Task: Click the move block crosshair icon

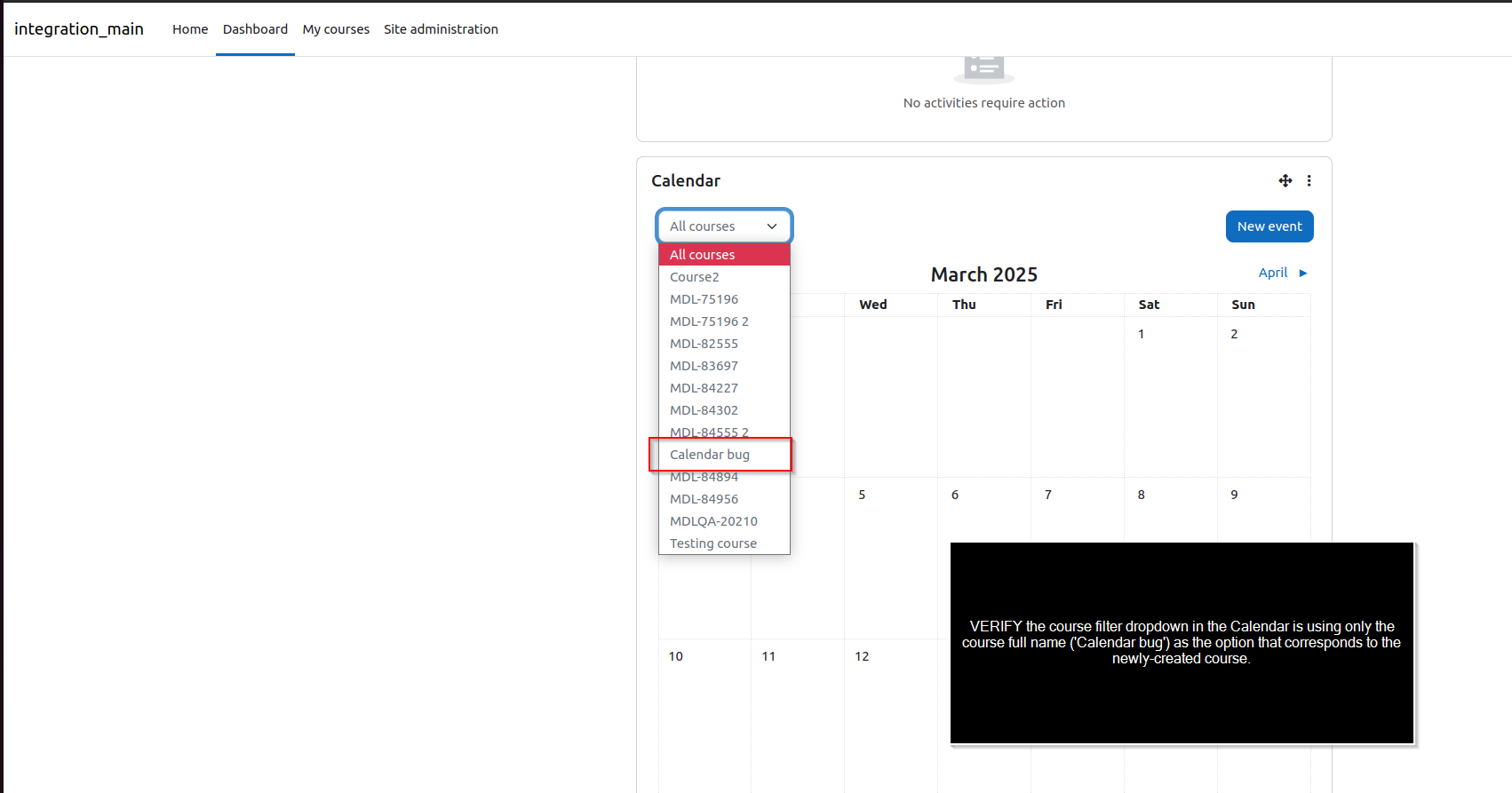Action: [x=1285, y=180]
